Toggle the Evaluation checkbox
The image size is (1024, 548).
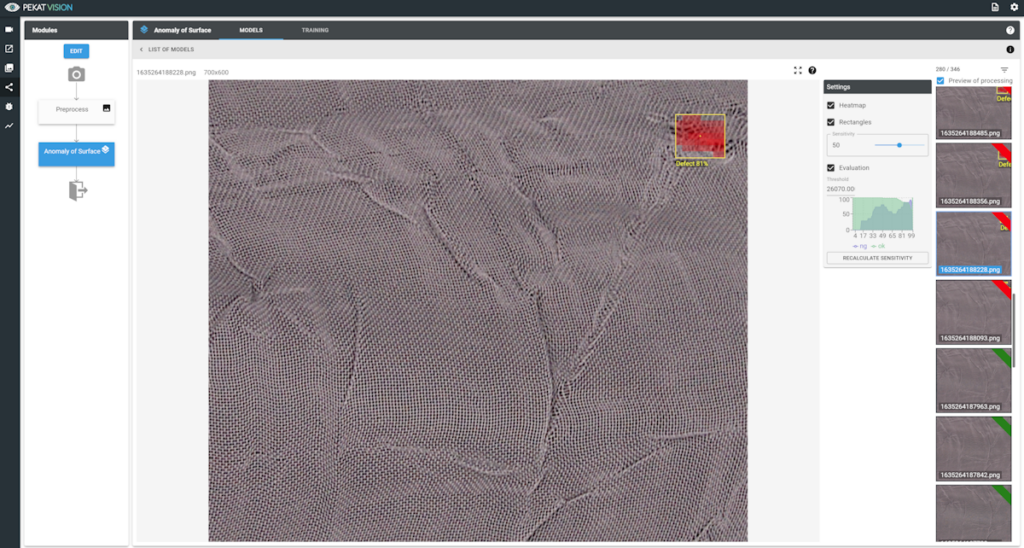click(x=831, y=168)
